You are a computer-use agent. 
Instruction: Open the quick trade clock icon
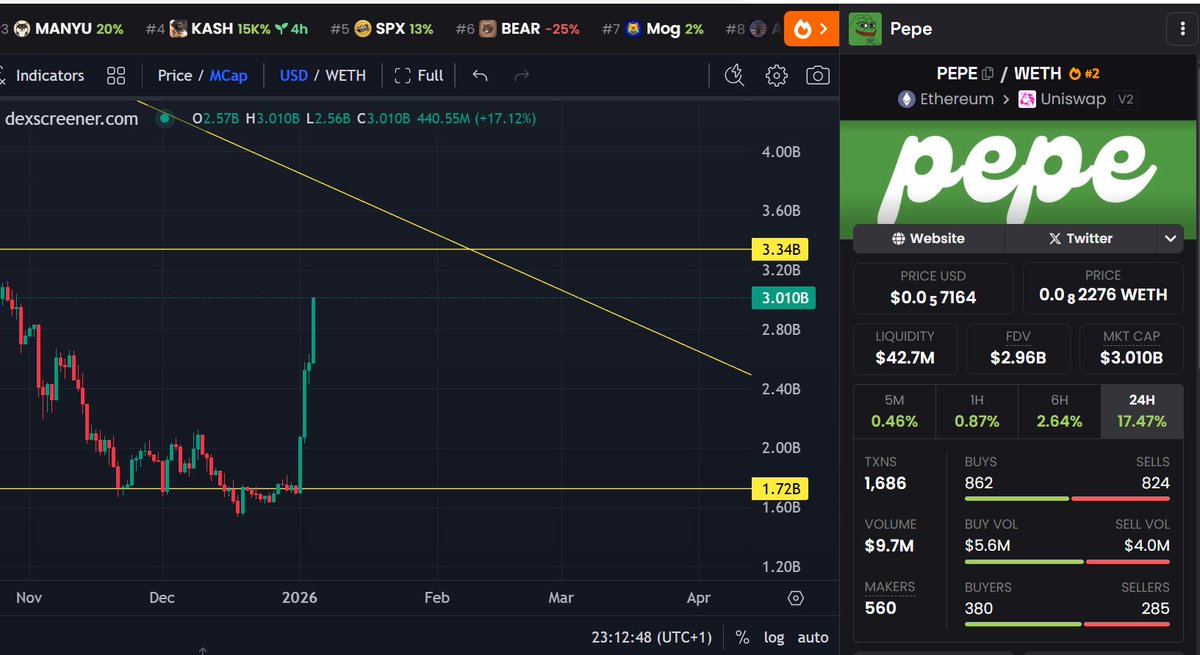tap(734, 75)
